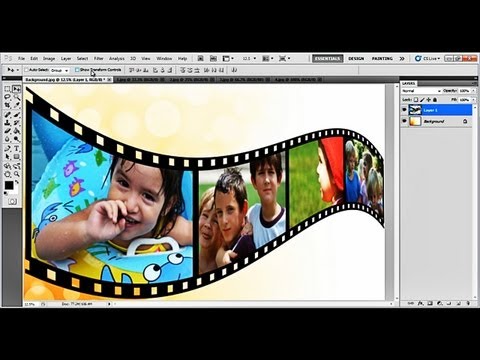This screenshot has width=480, height=360.
Task: Select the Lasso tool
Action: (7, 97)
